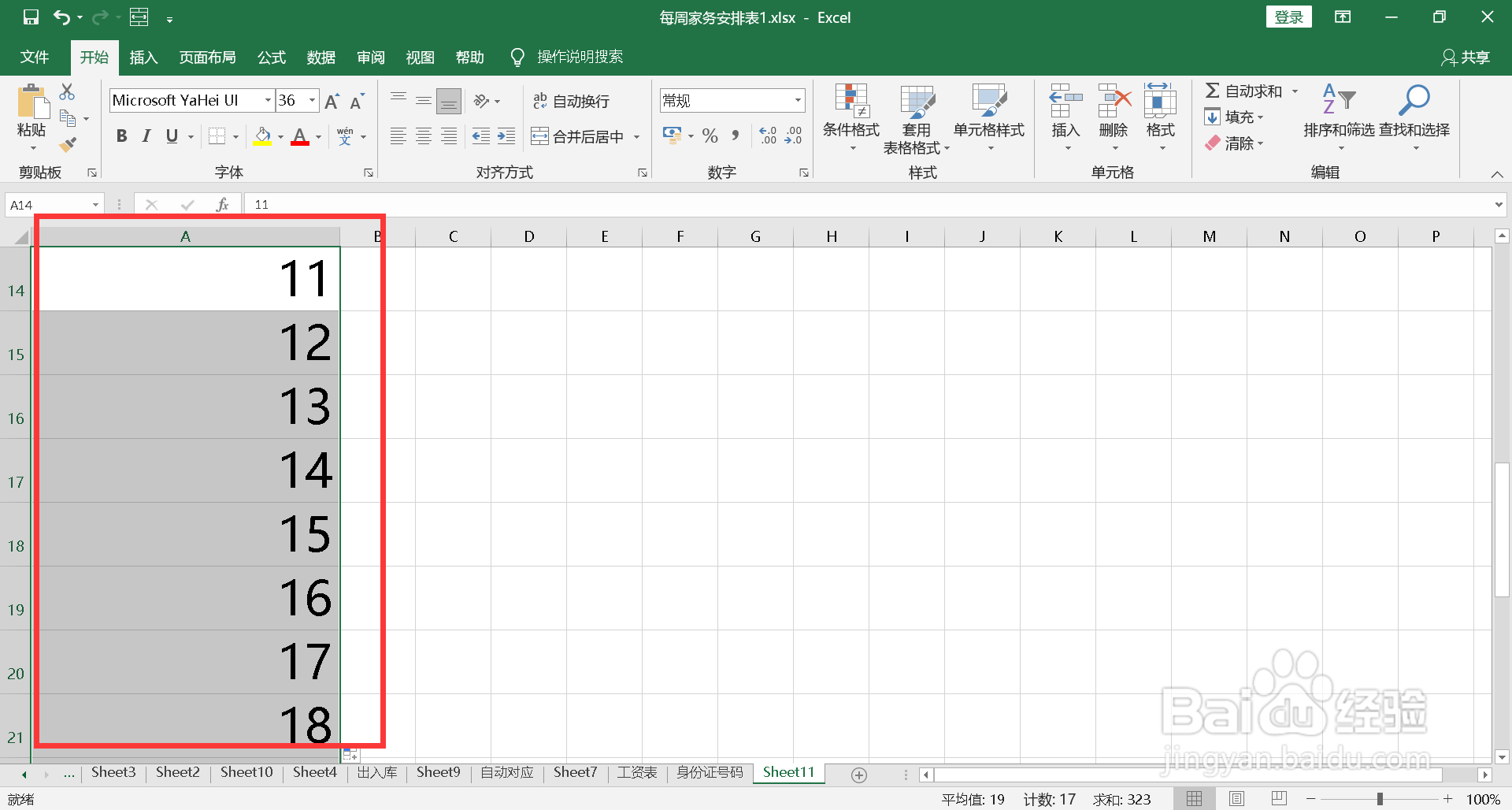Screen dimensions: 1512x810
Task: Switch to the 插入 ribbon tab
Action: (143, 57)
